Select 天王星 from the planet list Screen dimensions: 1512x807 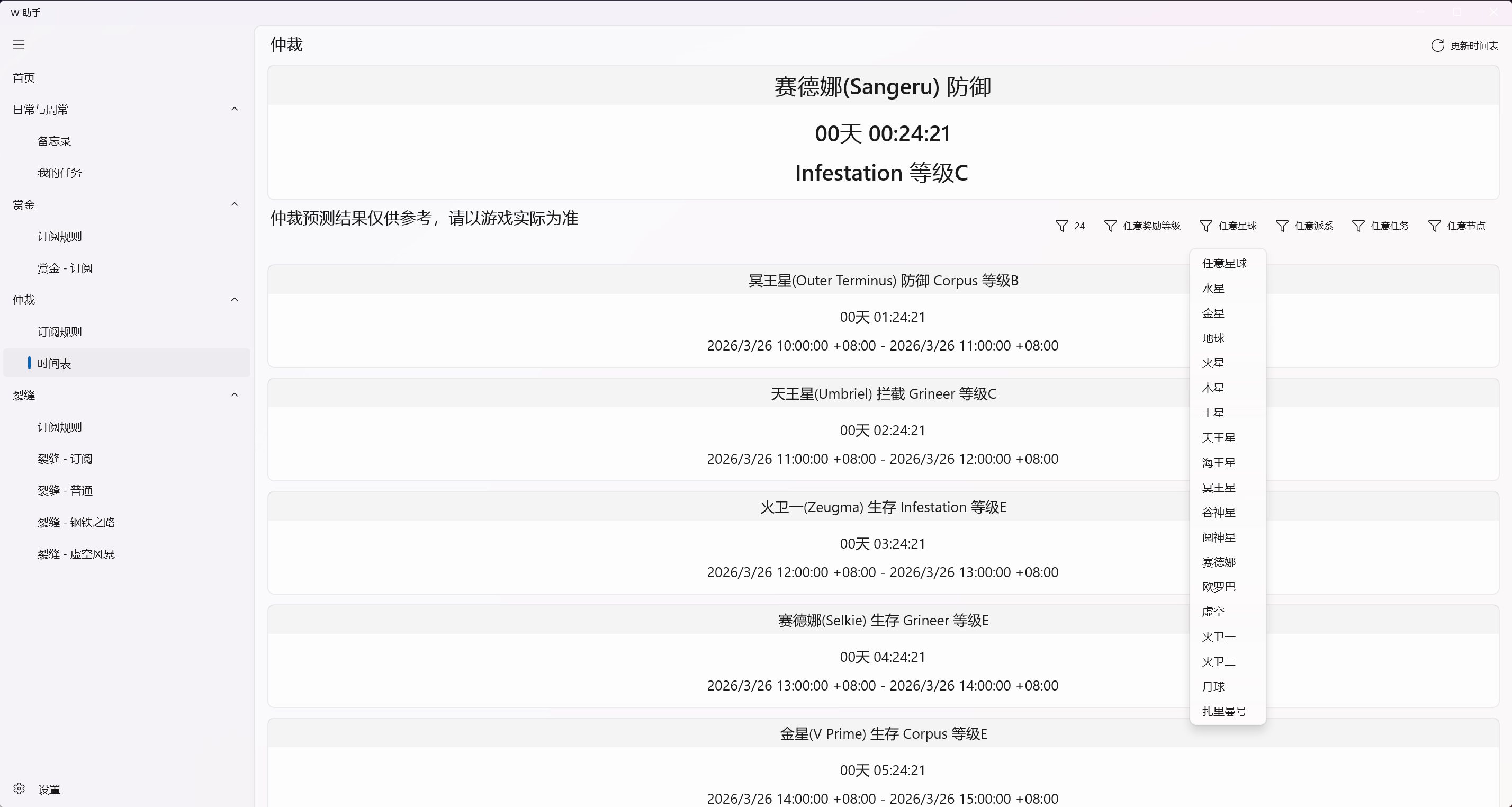point(1219,438)
